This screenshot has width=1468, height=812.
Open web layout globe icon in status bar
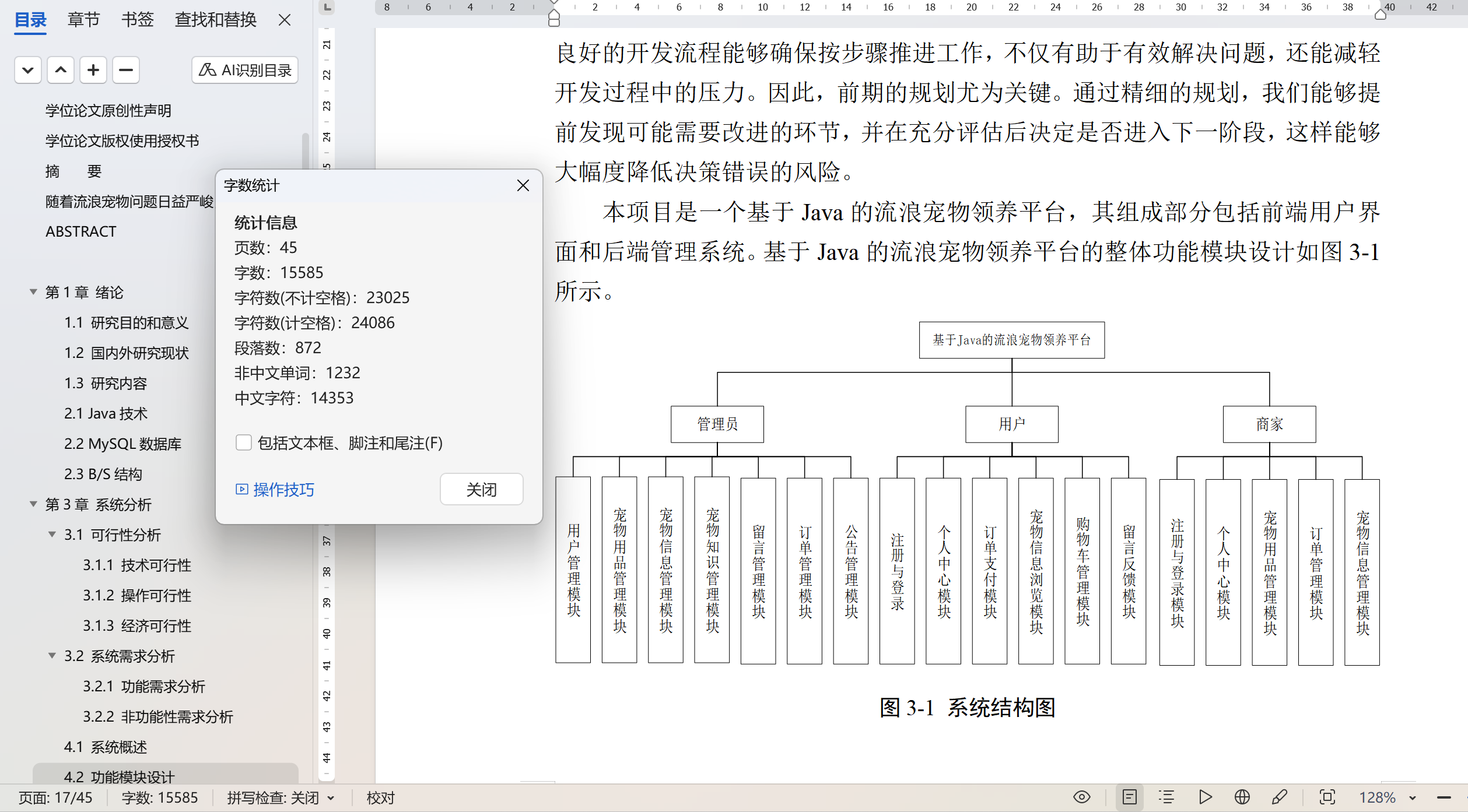[x=1242, y=797]
